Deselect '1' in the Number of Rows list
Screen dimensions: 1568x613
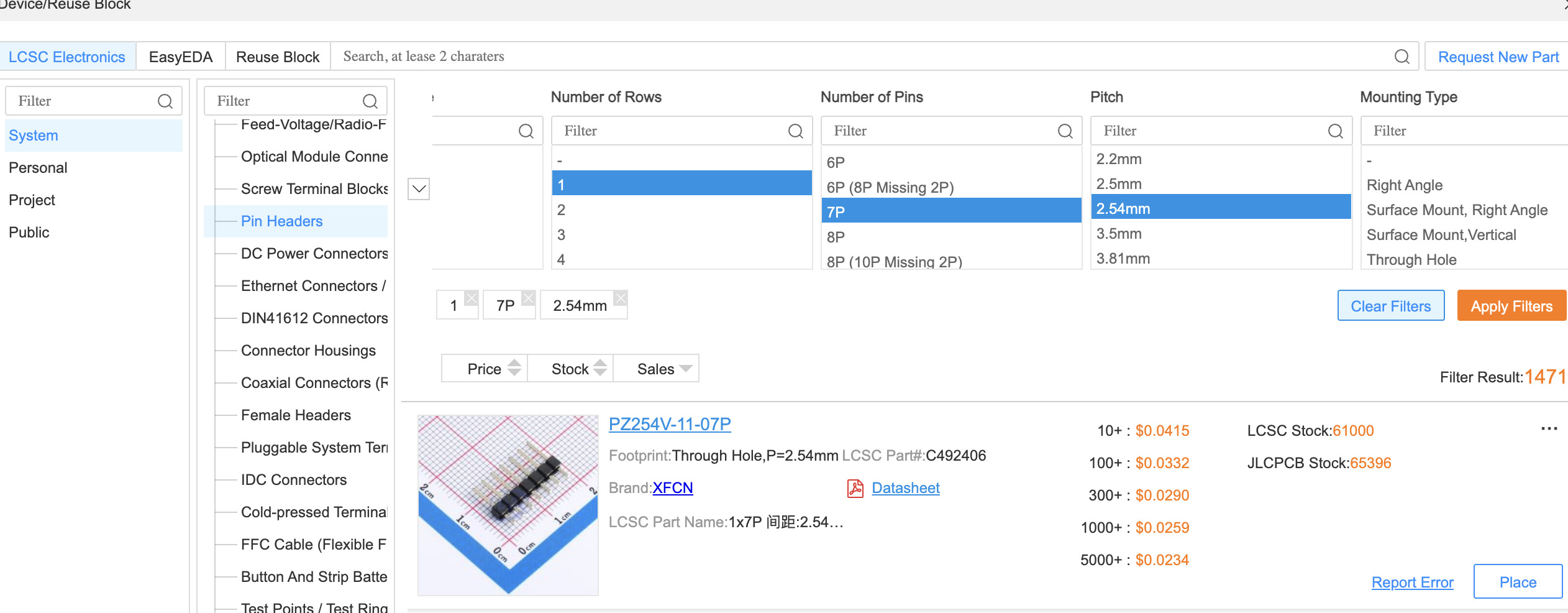pyautogui.click(x=681, y=183)
